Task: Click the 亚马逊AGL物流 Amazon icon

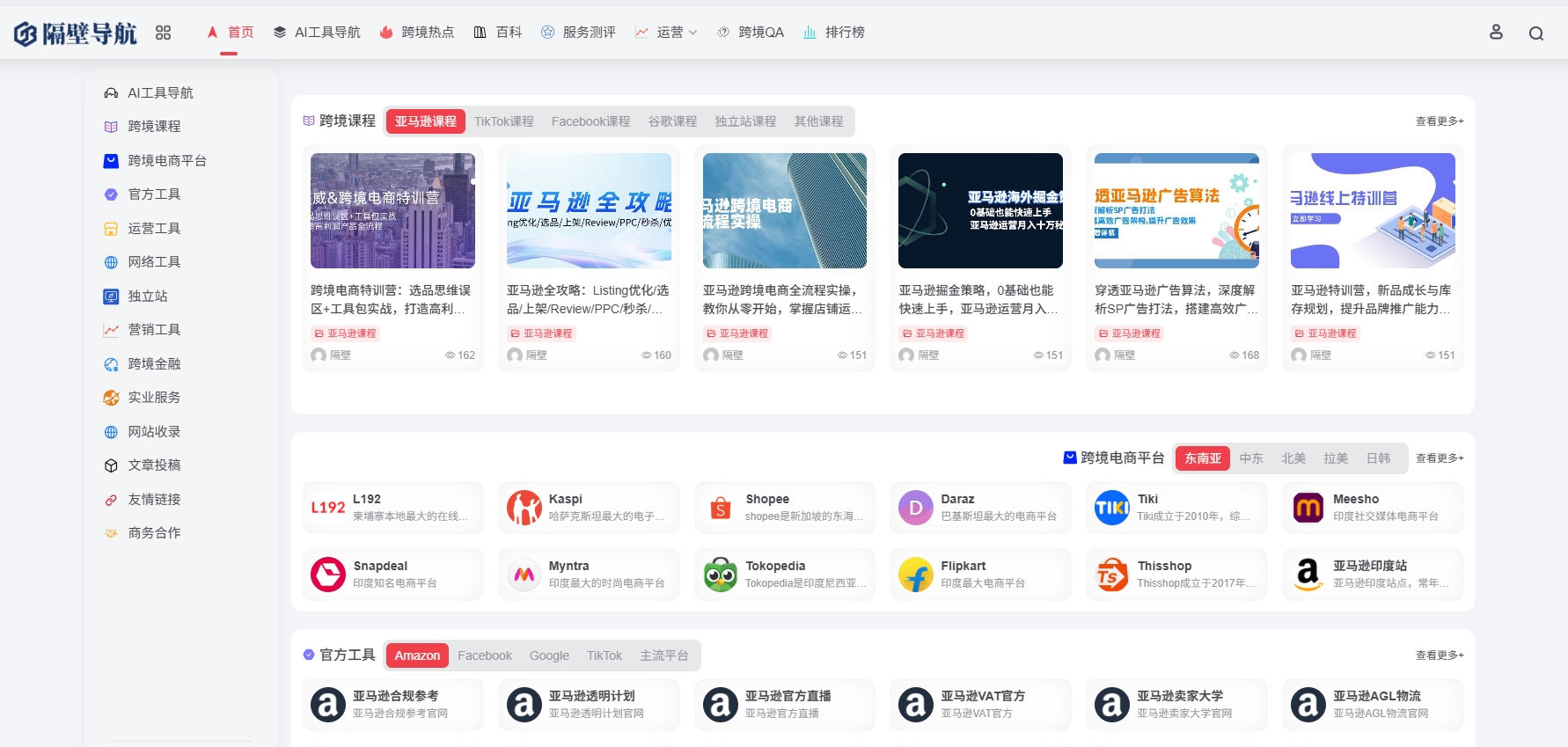Action: [x=1308, y=705]
